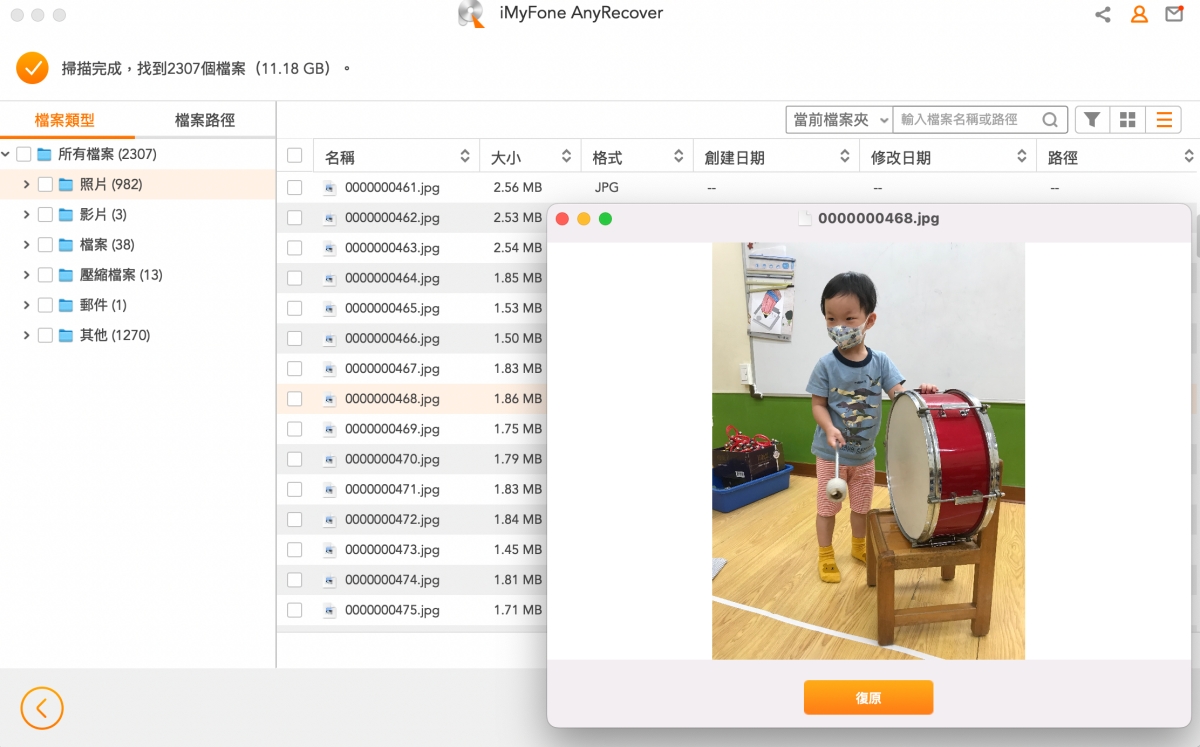Select the 0000000472.jpg file row

click(x=392, y=520)
